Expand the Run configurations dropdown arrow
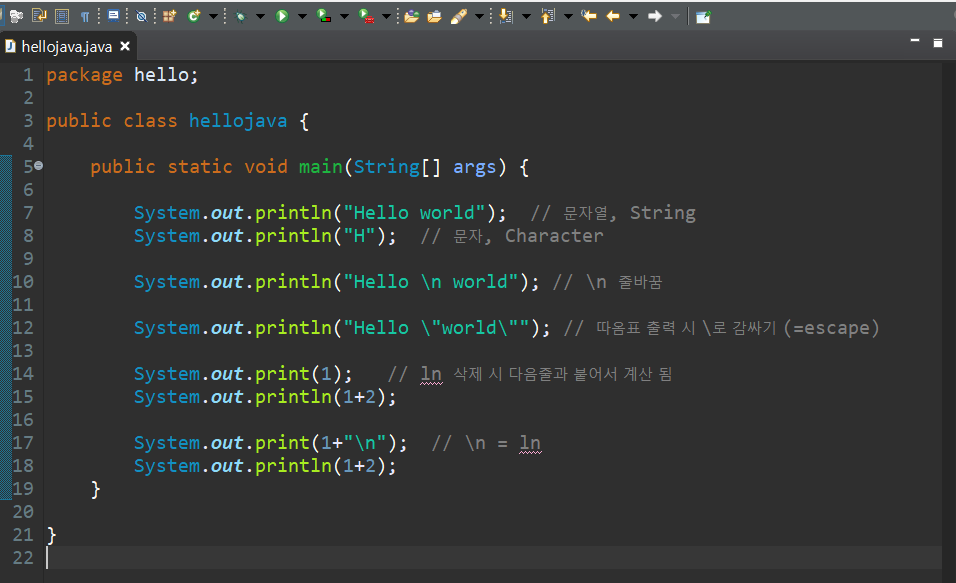The image size is (956, 583). tap(302, 16)
